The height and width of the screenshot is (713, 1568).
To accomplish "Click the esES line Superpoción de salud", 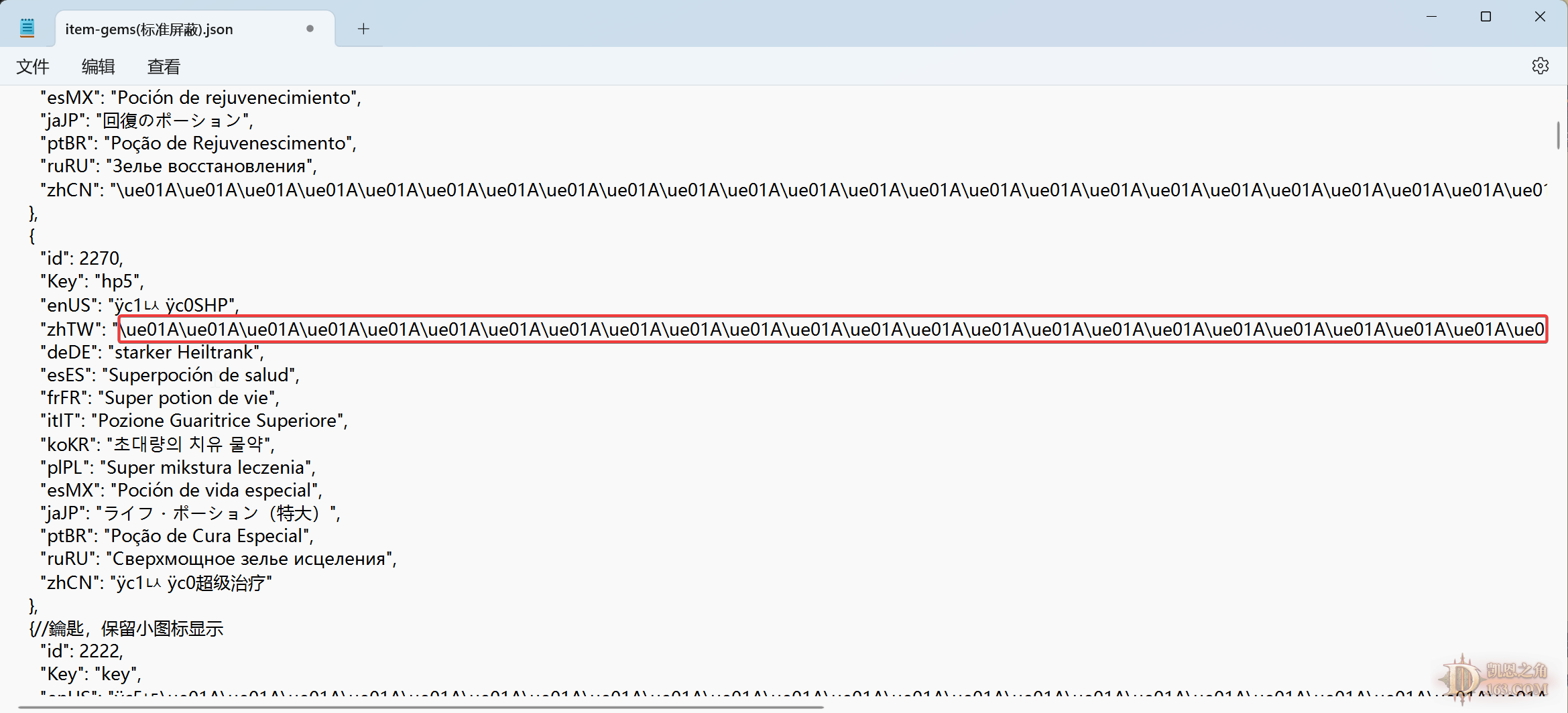I will [x=170, y=375].
